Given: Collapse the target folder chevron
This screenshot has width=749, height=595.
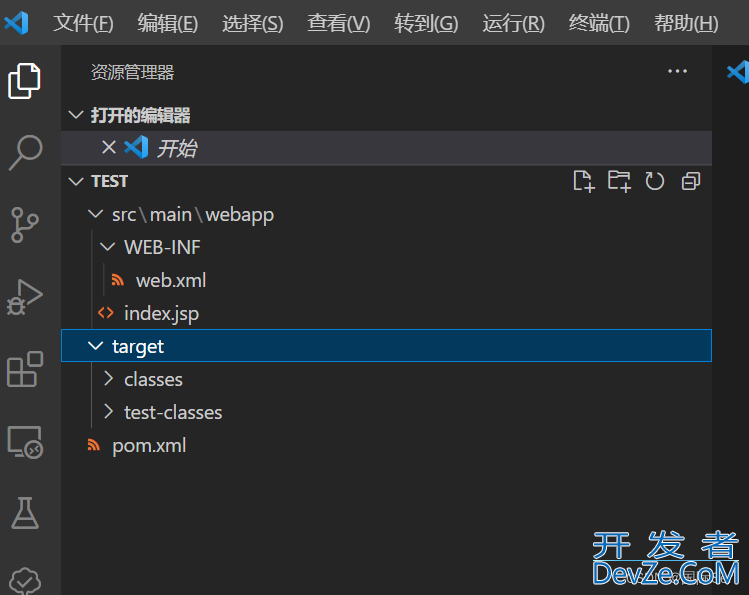Looking at the screenshot, I should coord(96,346).
